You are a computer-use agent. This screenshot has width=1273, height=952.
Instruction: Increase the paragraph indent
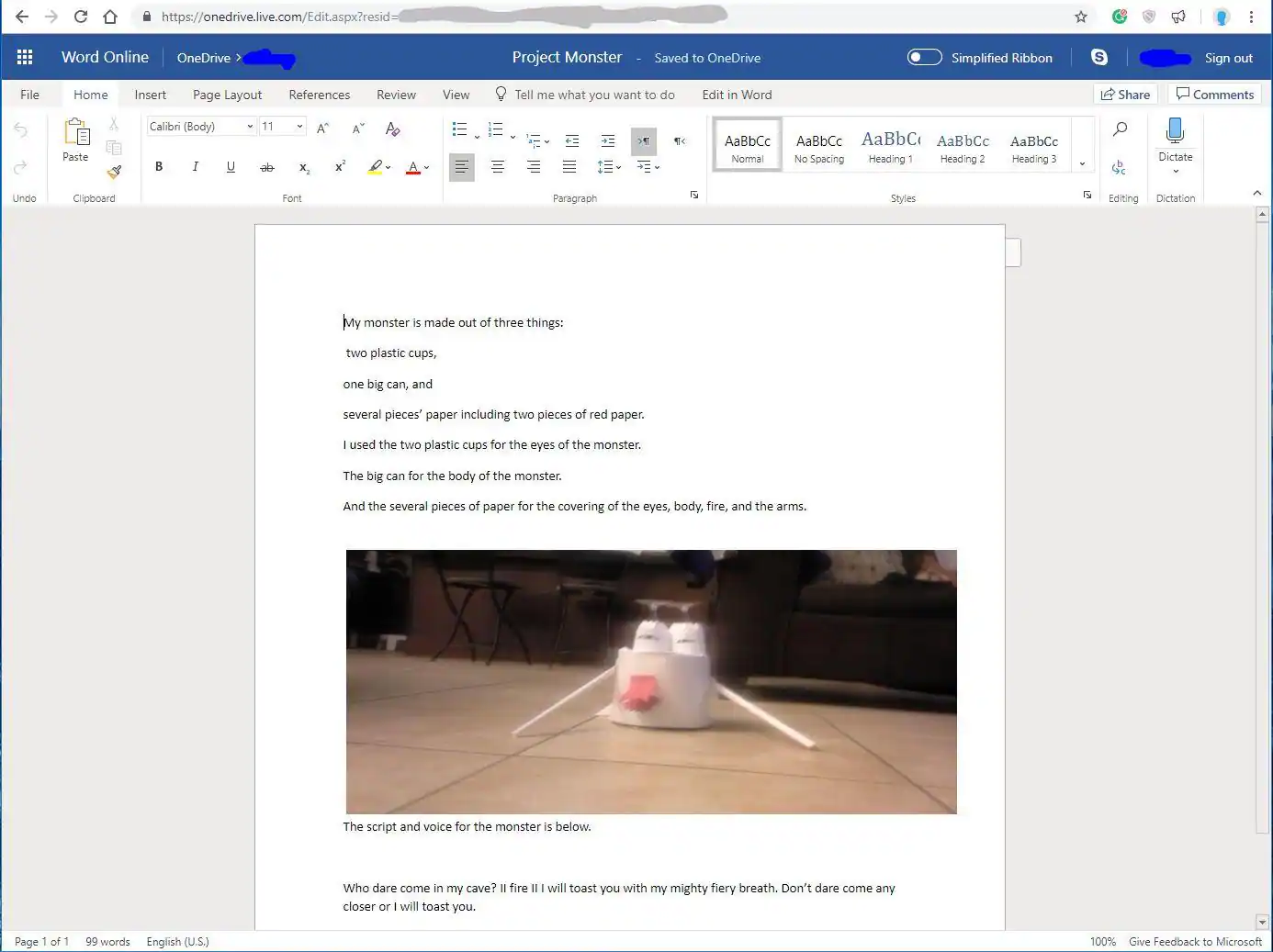pyautogui.click(x=607, y=140)
